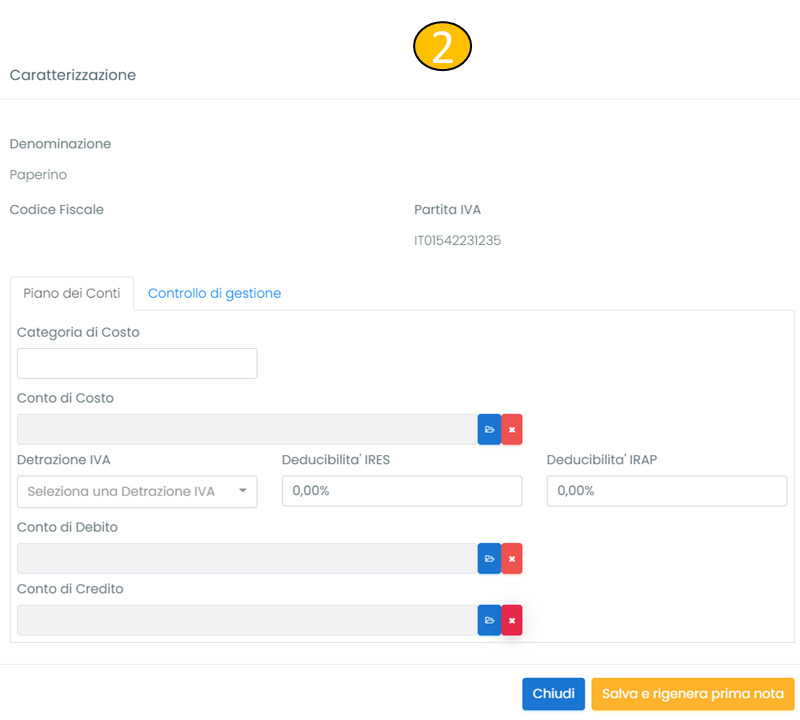
Task: Click Salva e rigenera prima nota
Action: tap(692, 693)
